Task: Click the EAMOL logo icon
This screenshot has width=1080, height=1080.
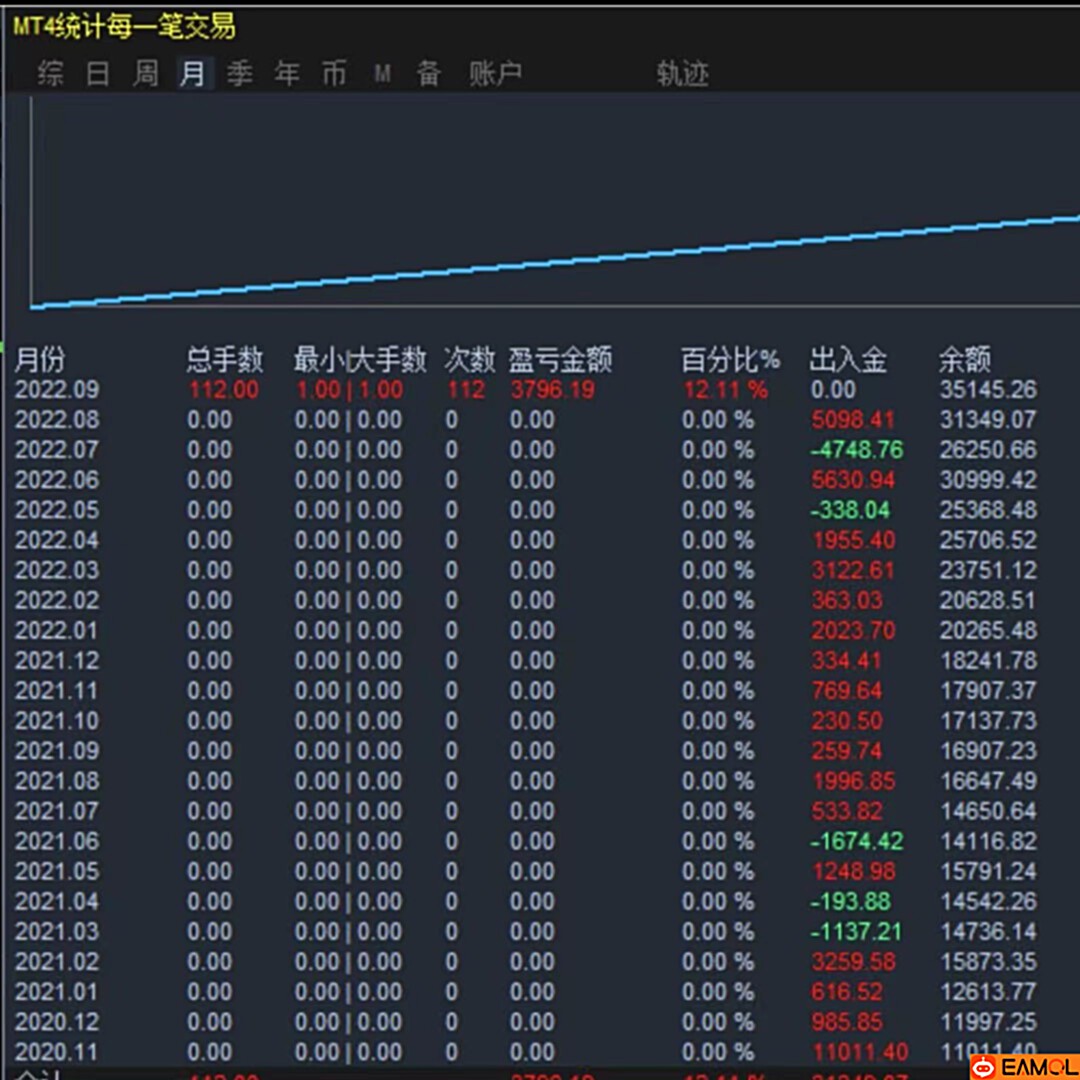Action: pyautogui.click(x=984, y=1067)
